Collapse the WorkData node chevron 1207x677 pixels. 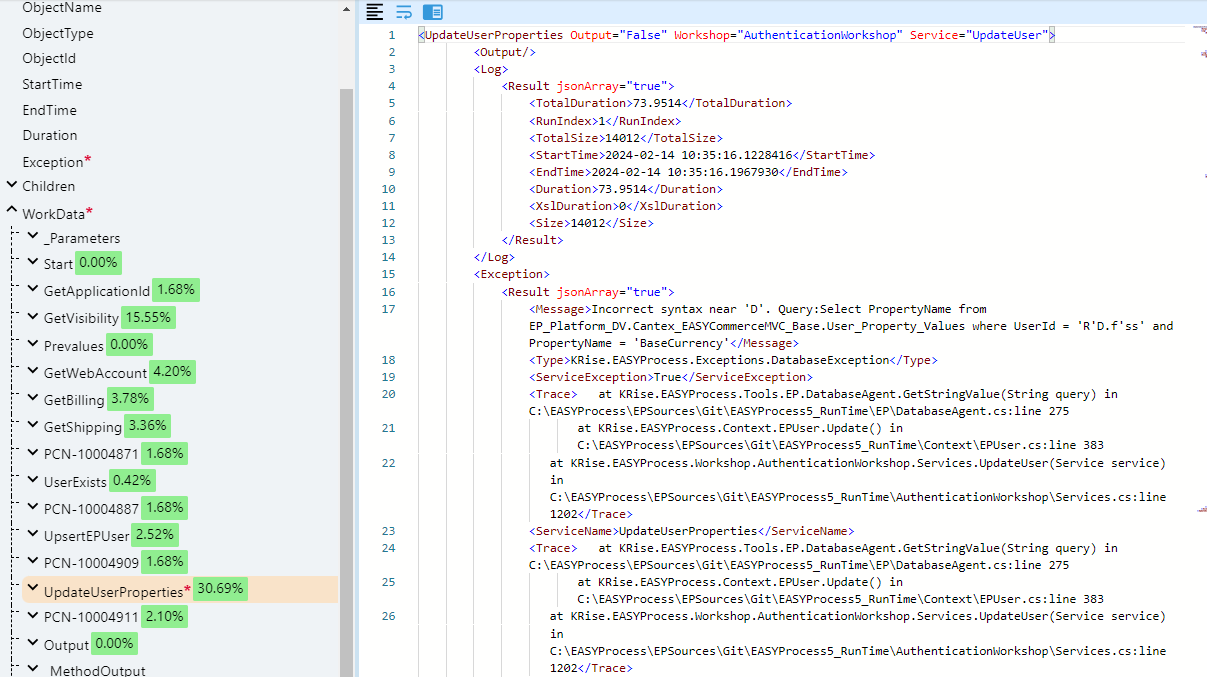tap(12, 212)
